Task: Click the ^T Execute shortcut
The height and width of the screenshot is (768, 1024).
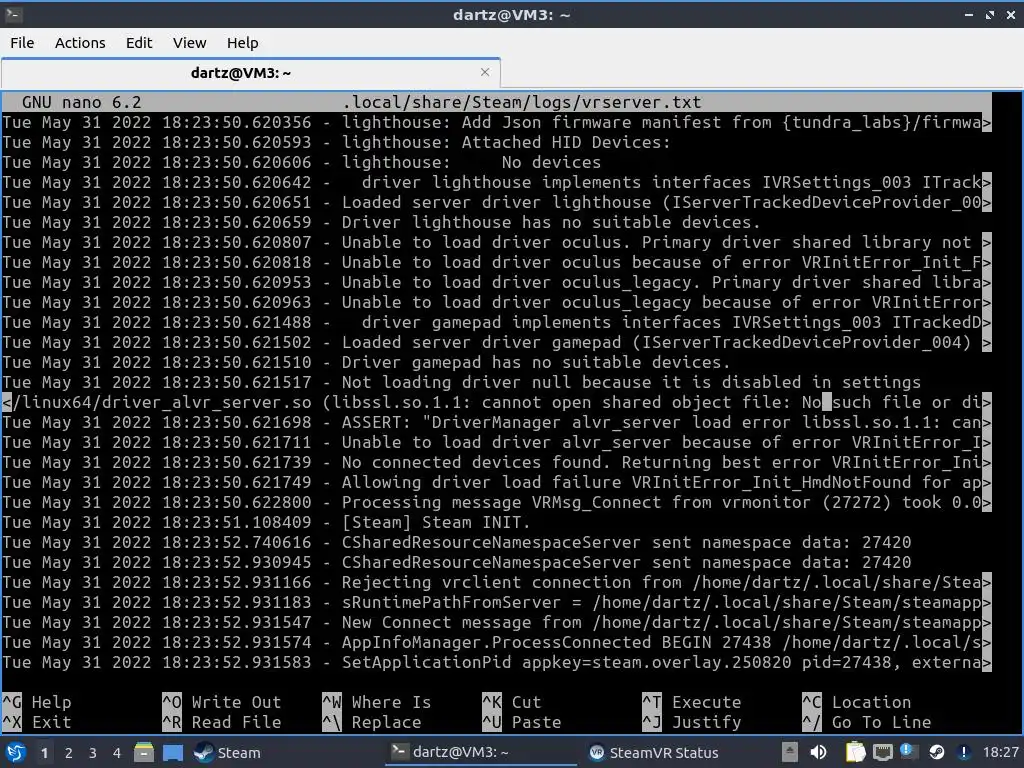Action: pyautogui.click(x=692, y=702)
